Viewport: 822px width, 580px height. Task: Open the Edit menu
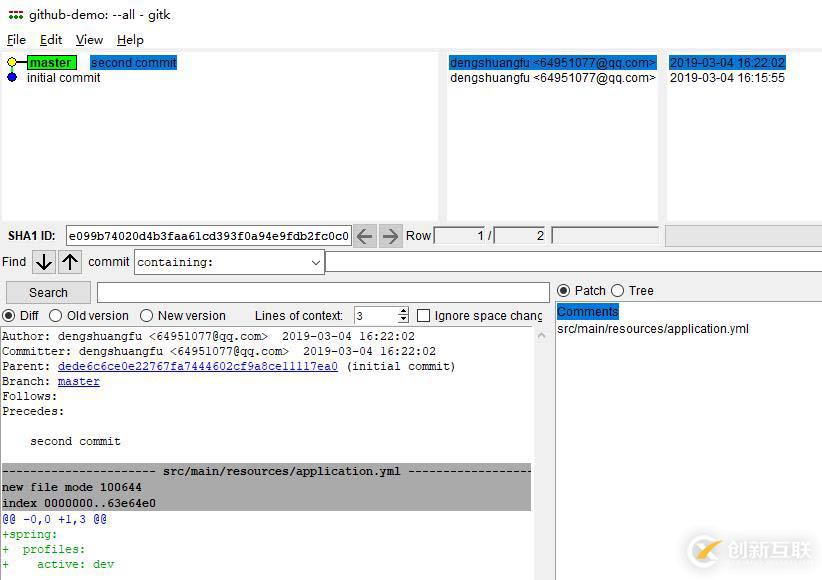(x=51, y=40)
